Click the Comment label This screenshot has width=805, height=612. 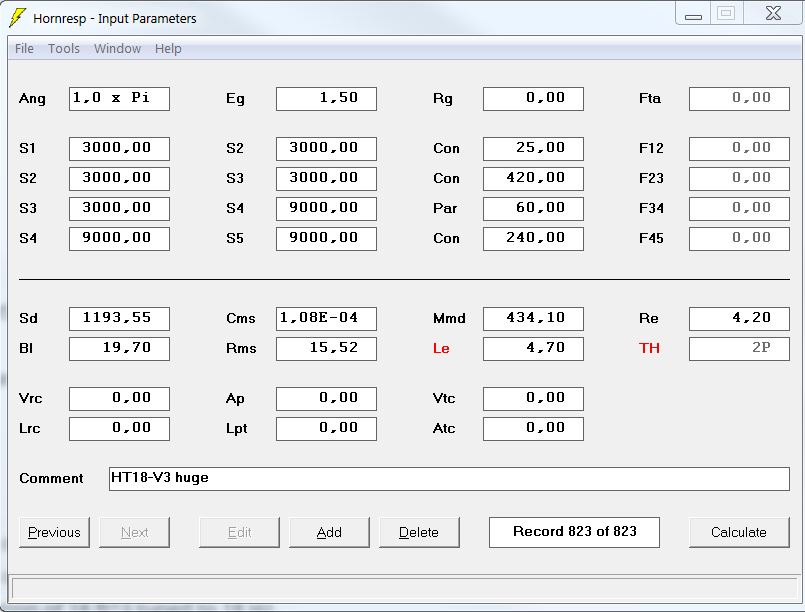click(x=51, y=479)
